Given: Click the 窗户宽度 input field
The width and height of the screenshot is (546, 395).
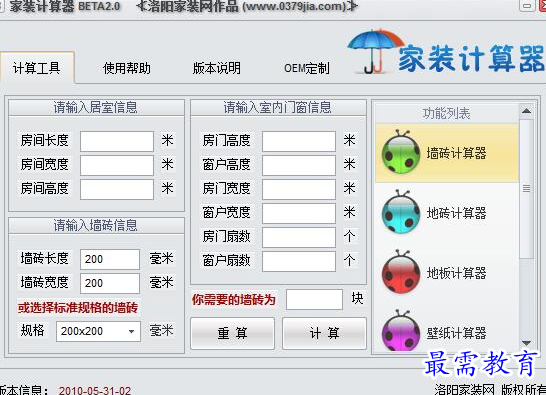Looking at the screenshot, I should pyautogui.click(x=299, y=213).
